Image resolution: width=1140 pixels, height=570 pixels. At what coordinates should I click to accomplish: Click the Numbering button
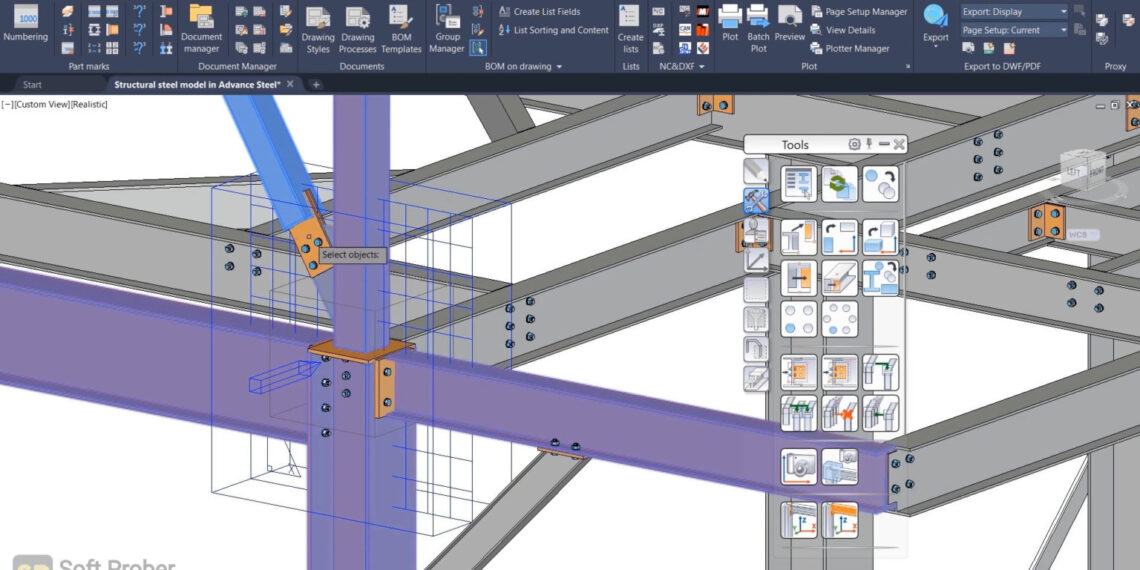[x=25, y=25]
